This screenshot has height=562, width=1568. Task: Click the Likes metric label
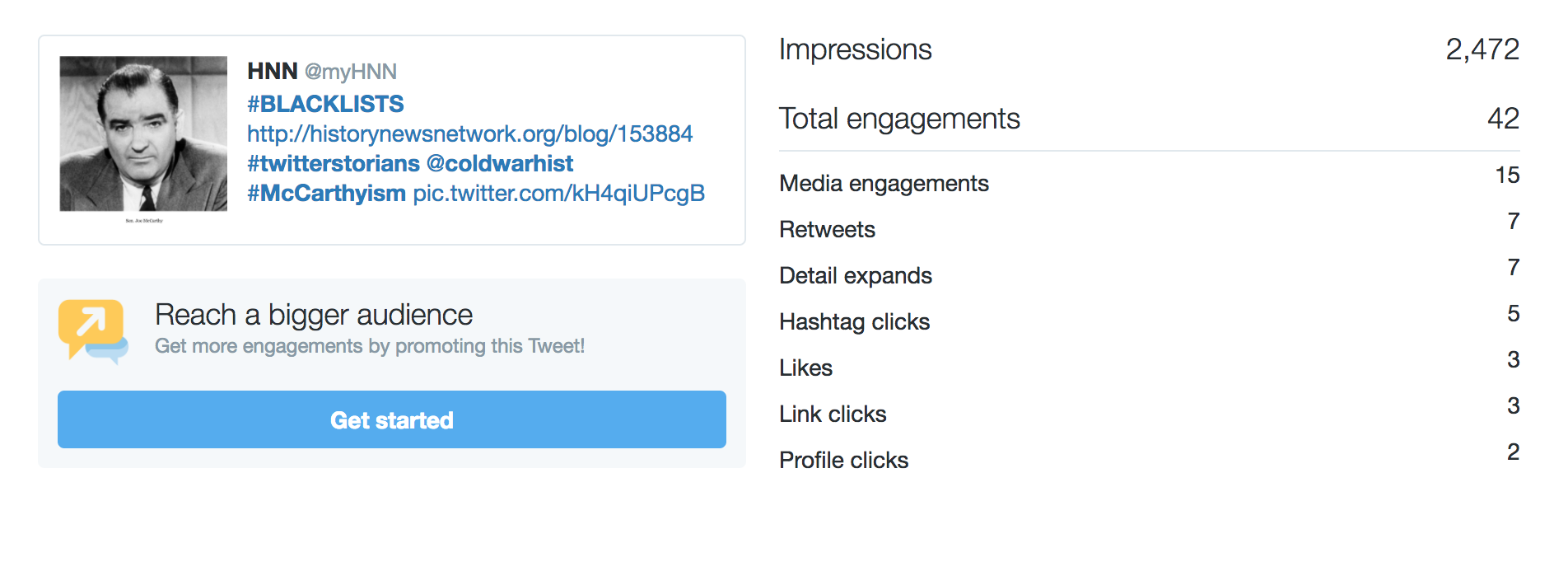(x=805, y=368)
